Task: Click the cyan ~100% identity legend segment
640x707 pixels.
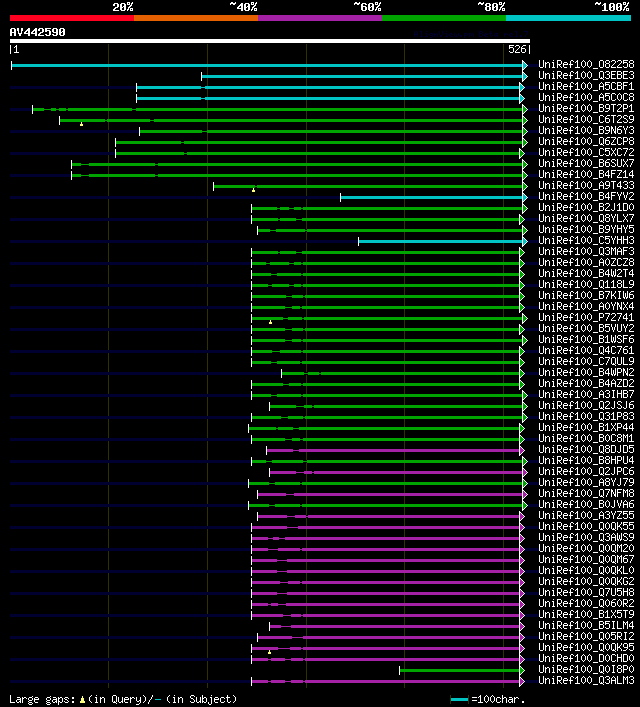Action: (568, 18)
